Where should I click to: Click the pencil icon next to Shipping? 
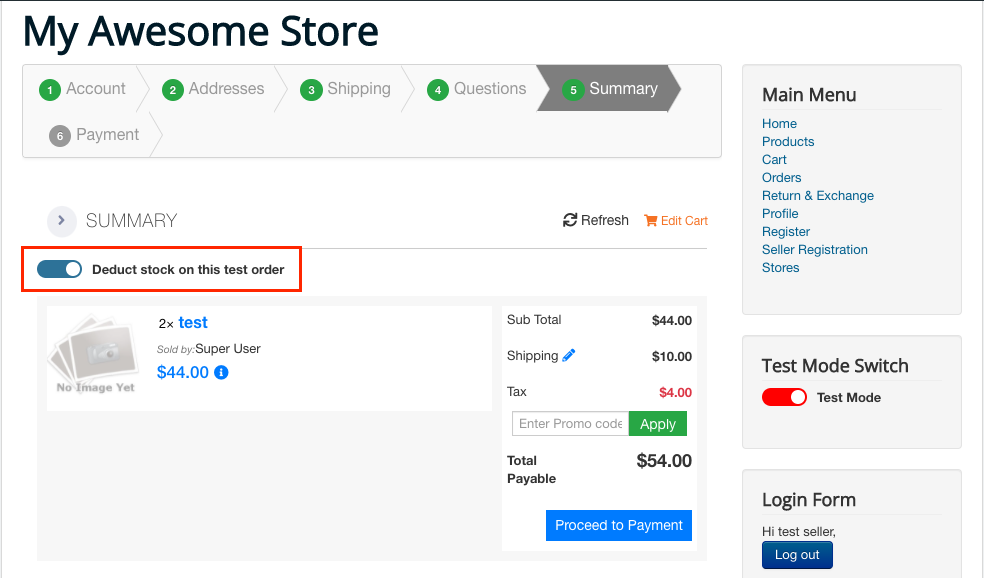pos(569,355)
